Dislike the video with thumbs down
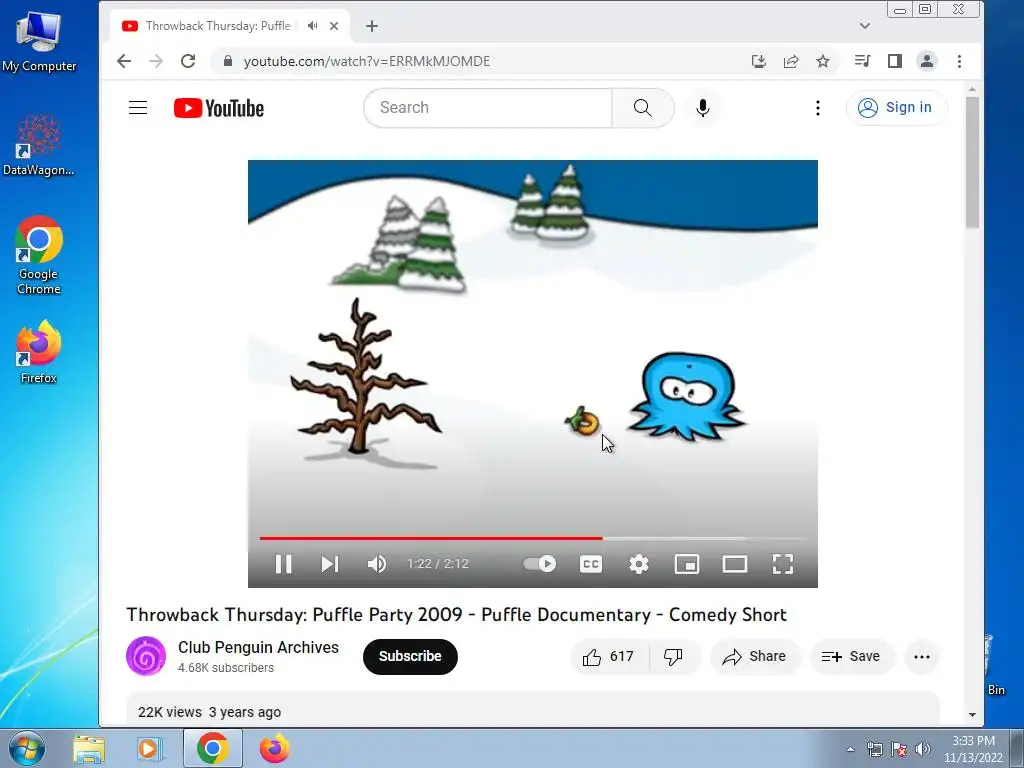The image size is (1024, 768). click(x=673, y=656)
